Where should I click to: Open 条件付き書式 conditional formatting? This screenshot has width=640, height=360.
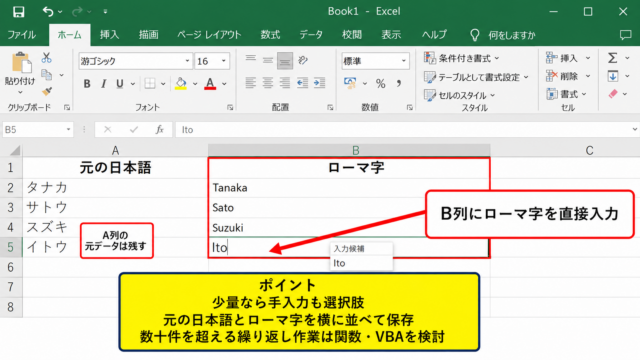(x=462, y=58)
